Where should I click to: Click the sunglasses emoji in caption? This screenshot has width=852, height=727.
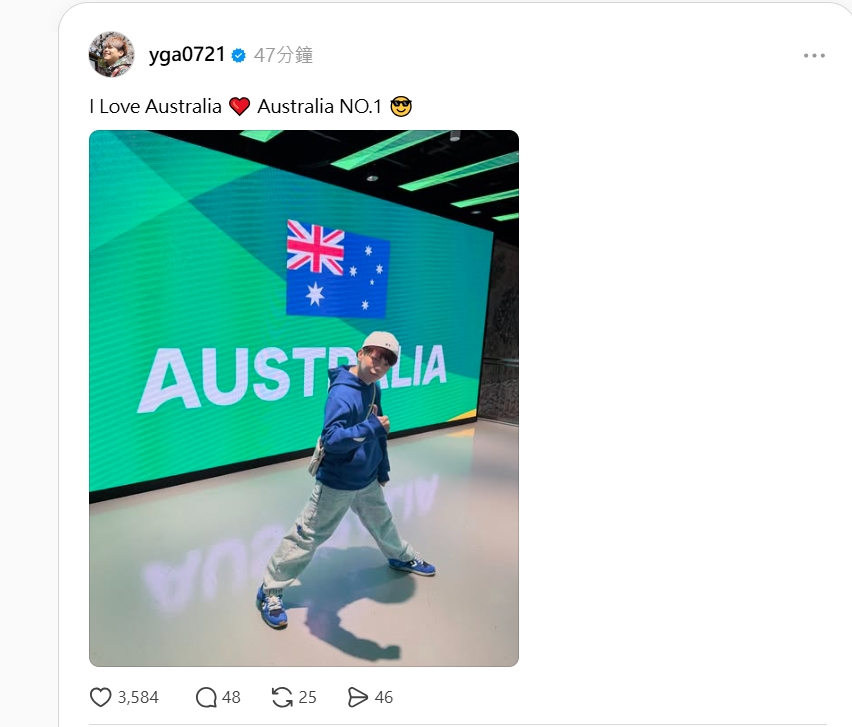(401, 106)
